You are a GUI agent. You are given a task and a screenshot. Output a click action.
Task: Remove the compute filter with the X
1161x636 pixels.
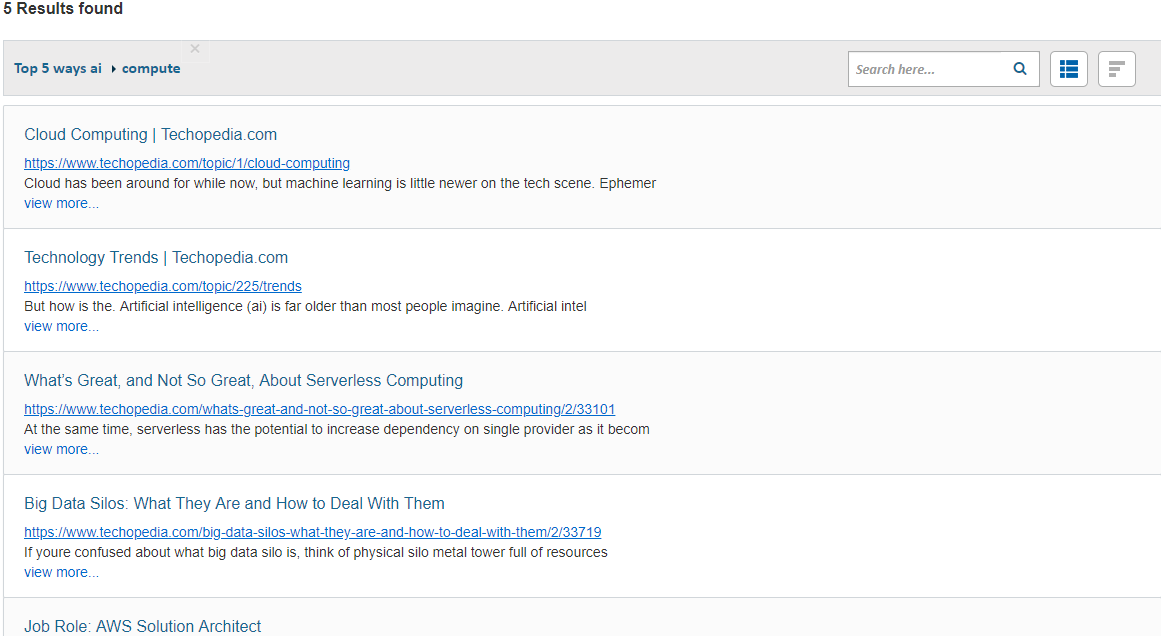tap(195, 49)
